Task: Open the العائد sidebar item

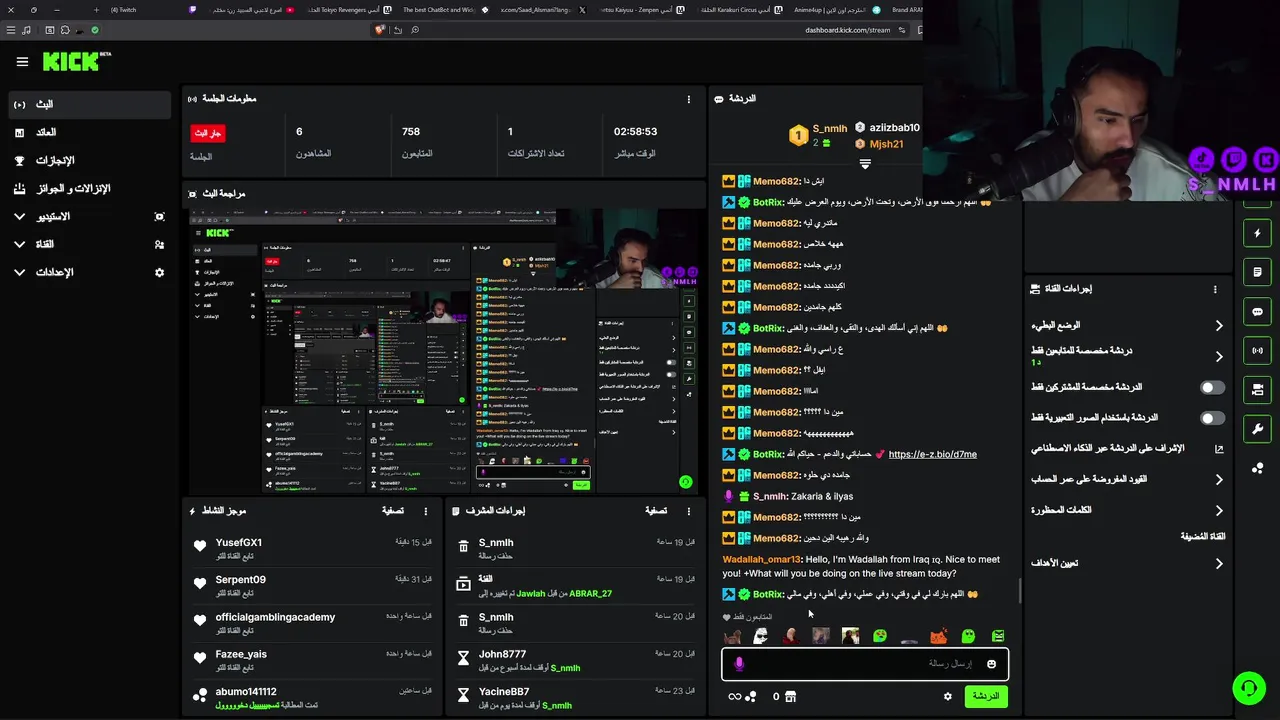Action: (90, 132)
